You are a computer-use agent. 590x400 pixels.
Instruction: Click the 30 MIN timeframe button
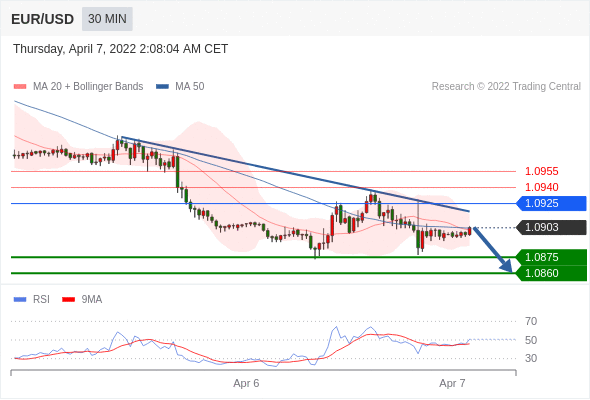pos(107,19)
